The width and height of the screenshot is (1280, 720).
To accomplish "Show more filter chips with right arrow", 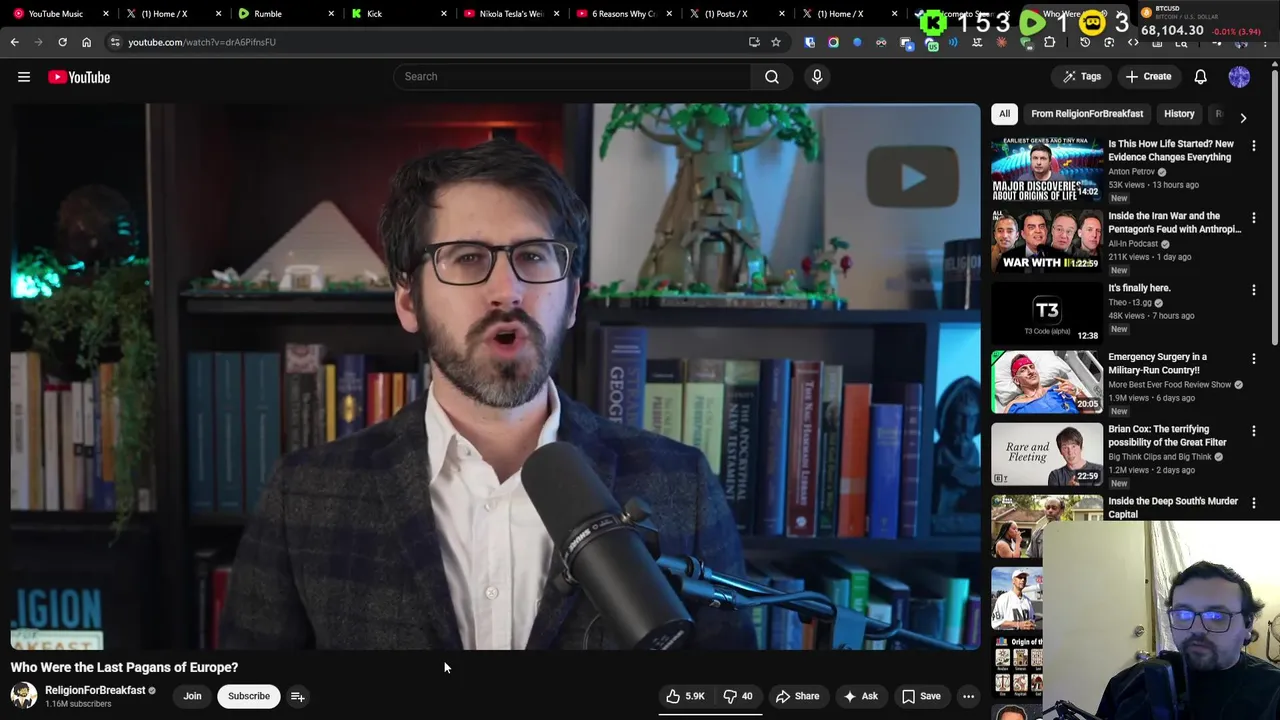I will coord(1243,118).
